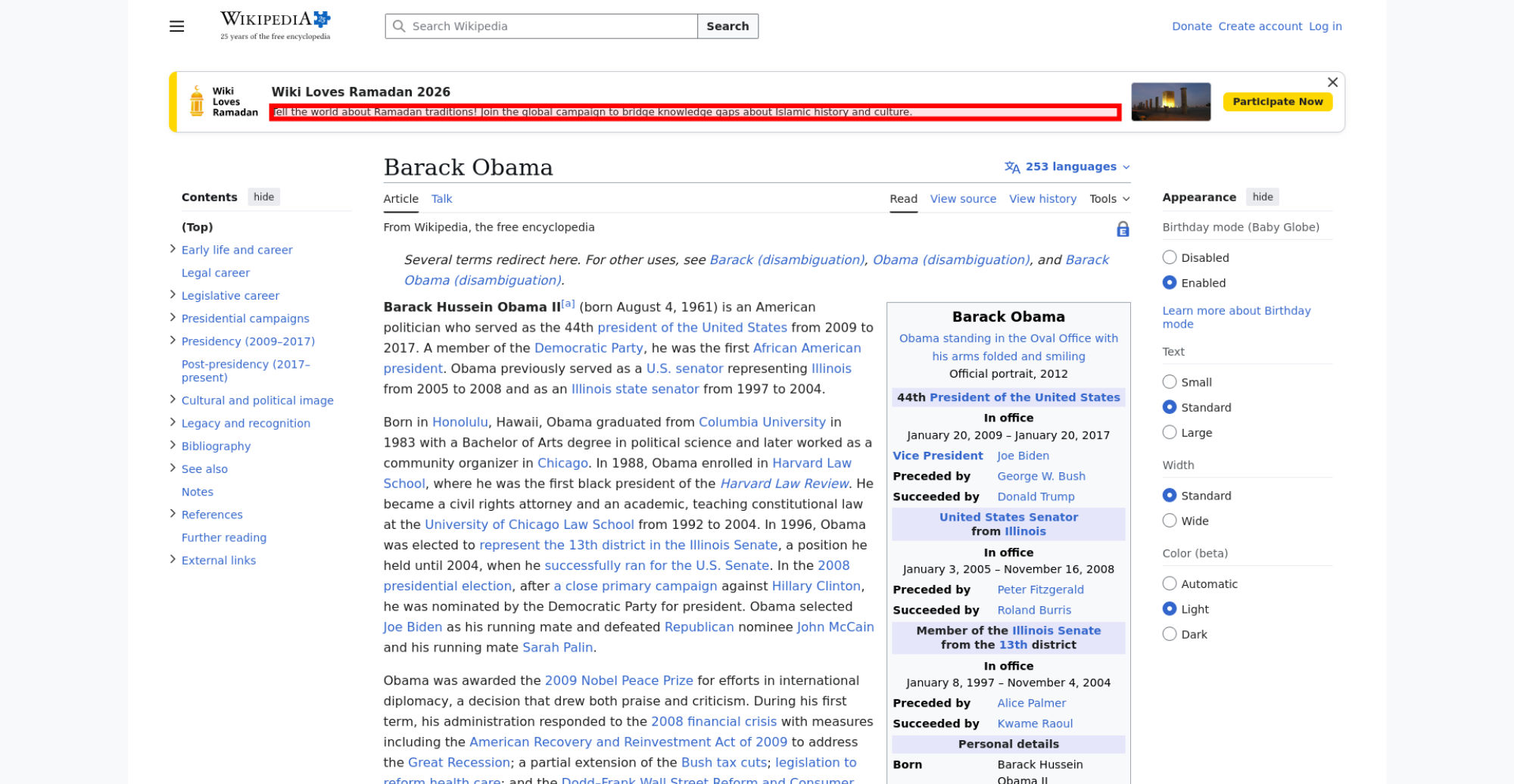Expand the Early life and career section
The height and width of the screenshot is (784, 1514).
[x=173, y=249]
